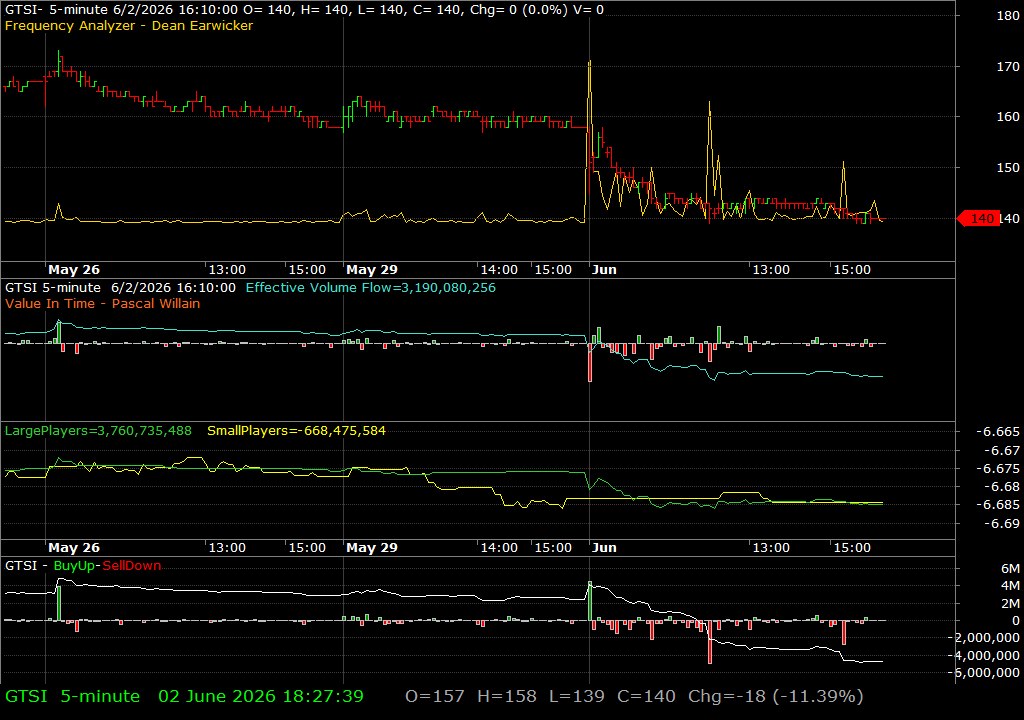
Task: Select 'May 29' on the players panel time axis
Action: (372, 548)
